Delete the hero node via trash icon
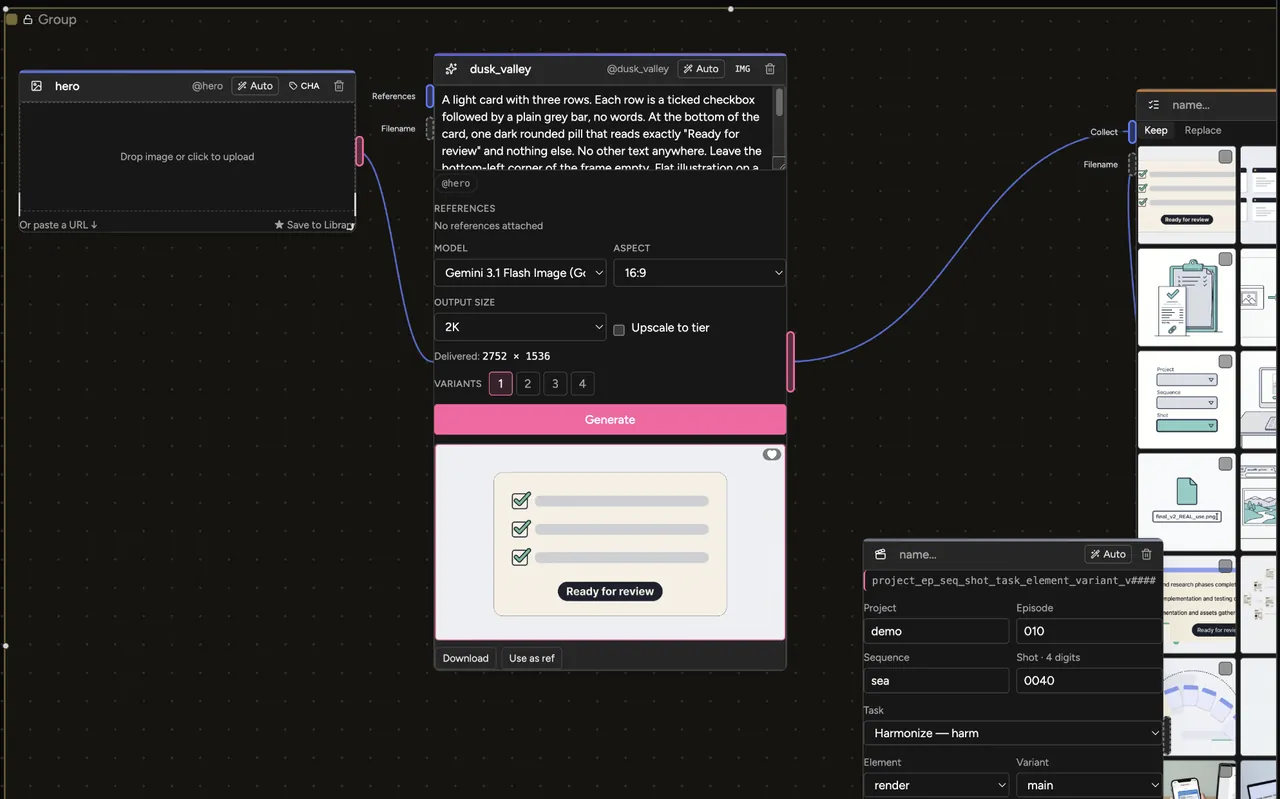The height and width of the screenshot is (799, 1280). [x=339, y=86]
